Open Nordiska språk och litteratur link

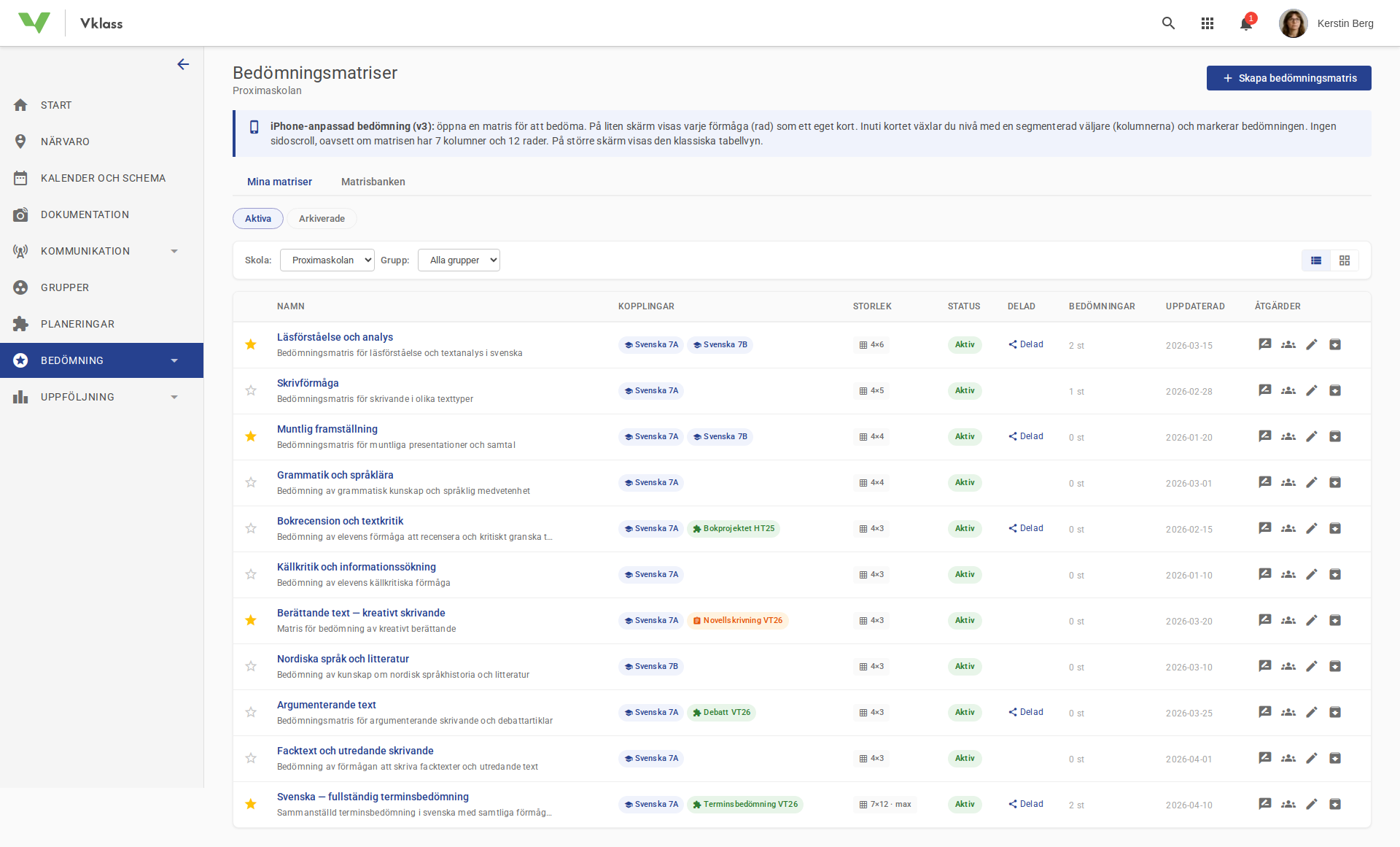click(x=343, y=659)
